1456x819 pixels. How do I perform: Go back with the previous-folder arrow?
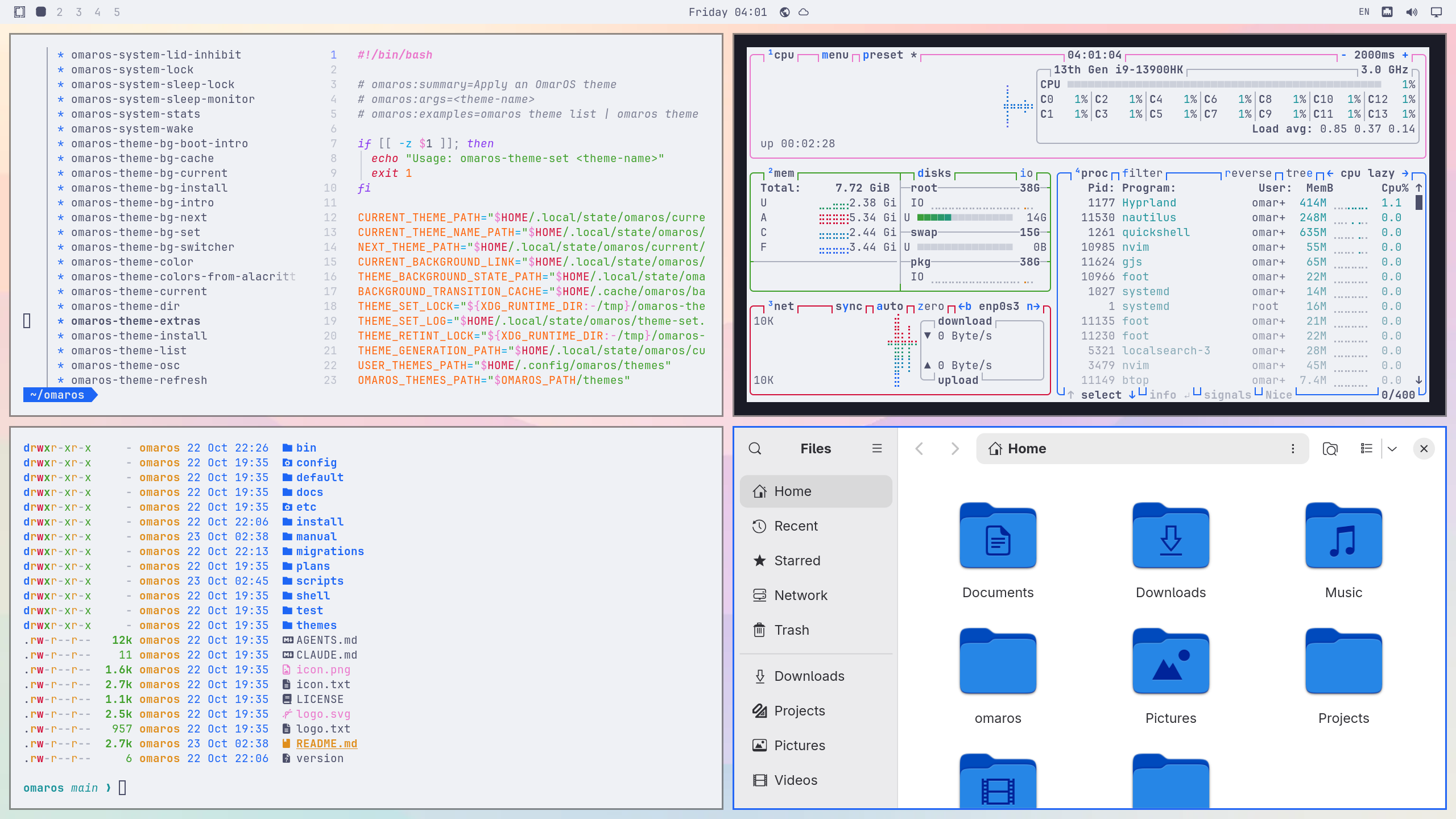919,449
